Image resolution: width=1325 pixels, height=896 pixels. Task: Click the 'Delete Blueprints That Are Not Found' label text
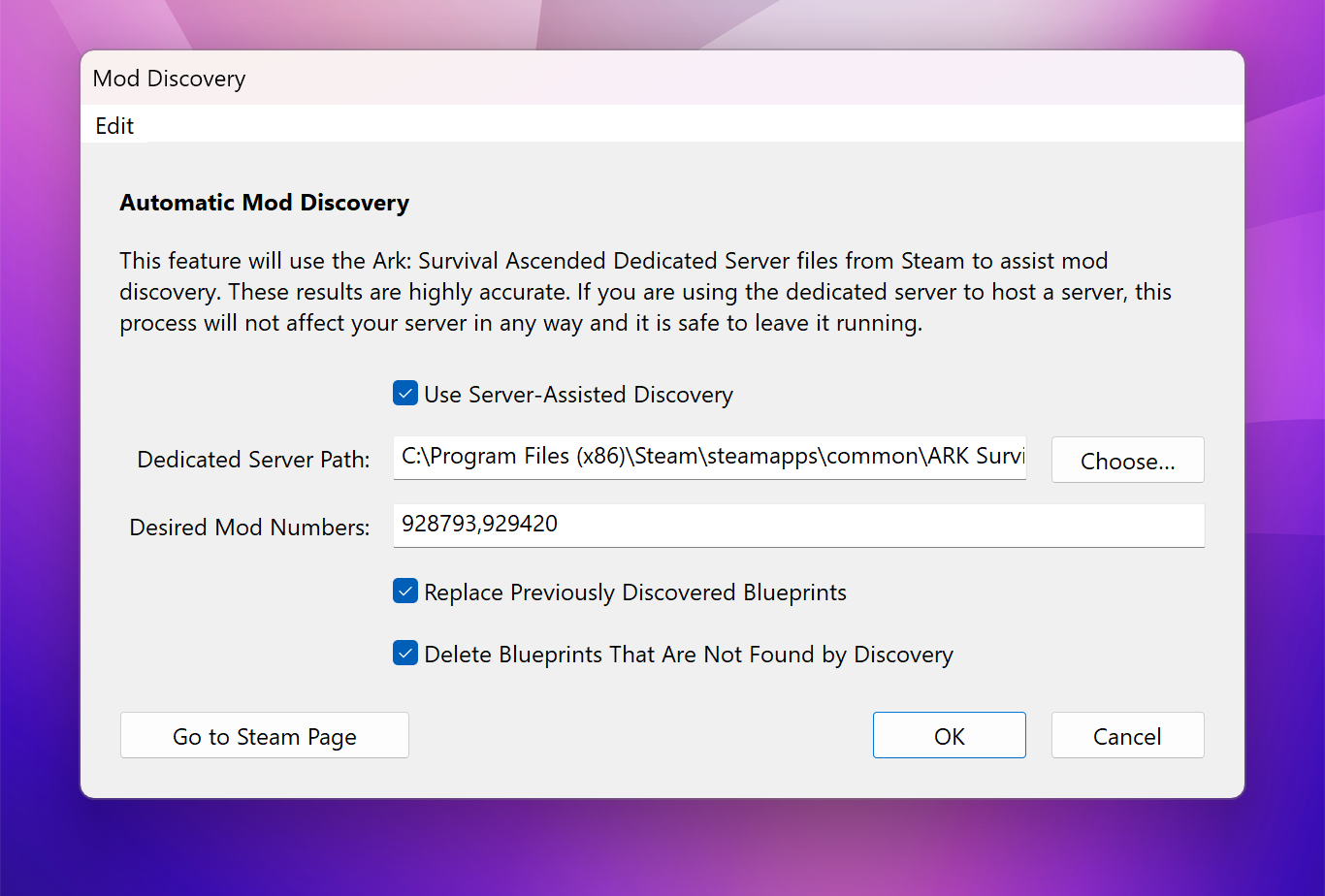pos(689,655)
